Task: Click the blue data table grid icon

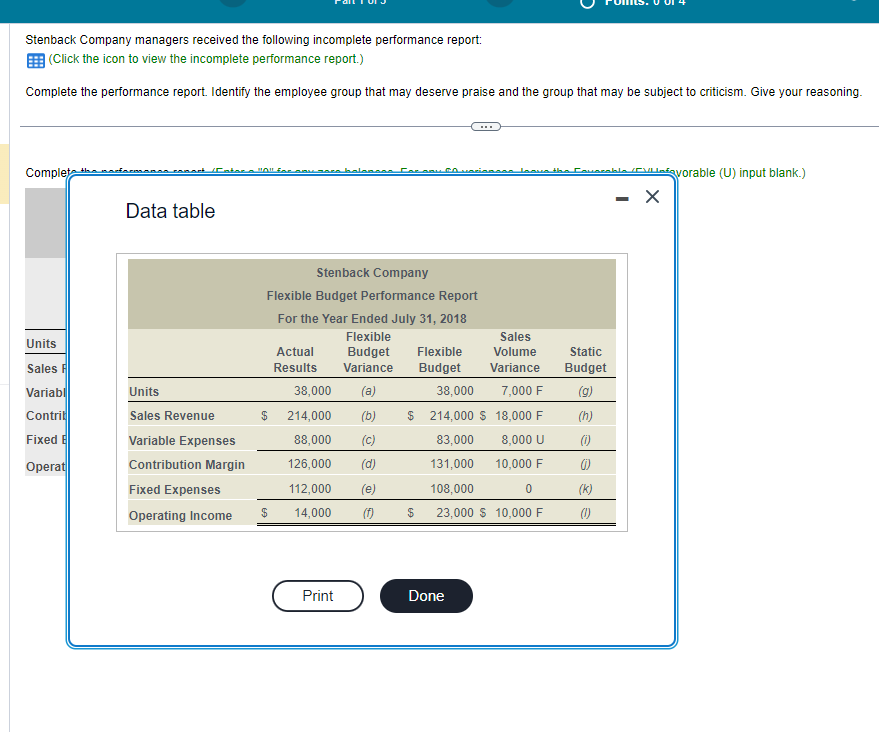Action: coord(35,60)
